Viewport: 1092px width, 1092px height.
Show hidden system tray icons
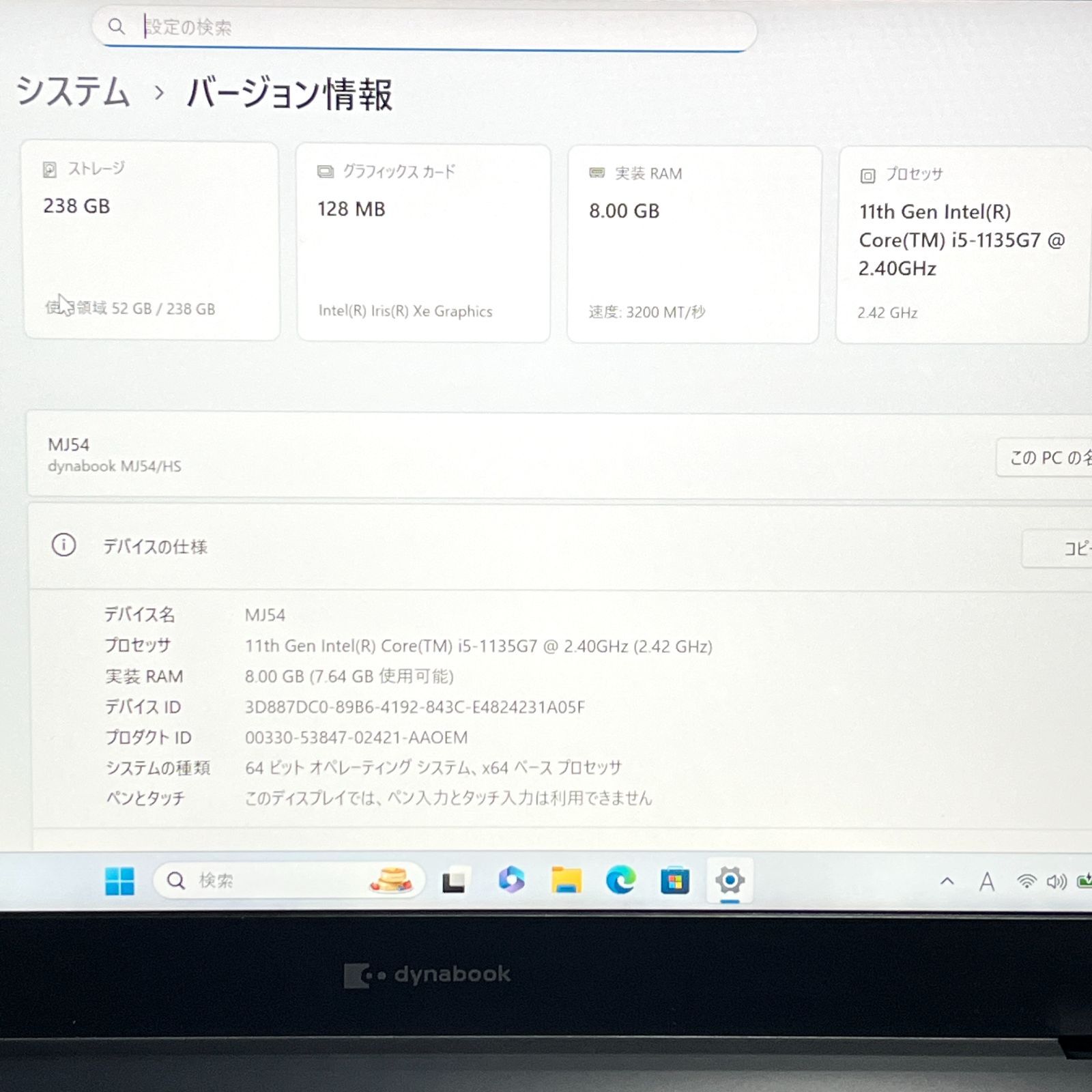(x=947, y=881)
